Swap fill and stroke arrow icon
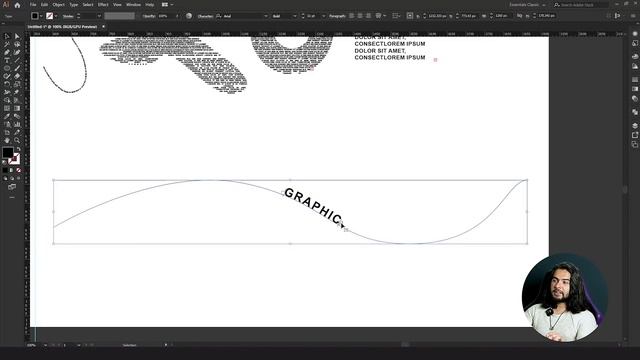Image resolution: width=640 pixels, height=360 pixels. tap(19, 149)
